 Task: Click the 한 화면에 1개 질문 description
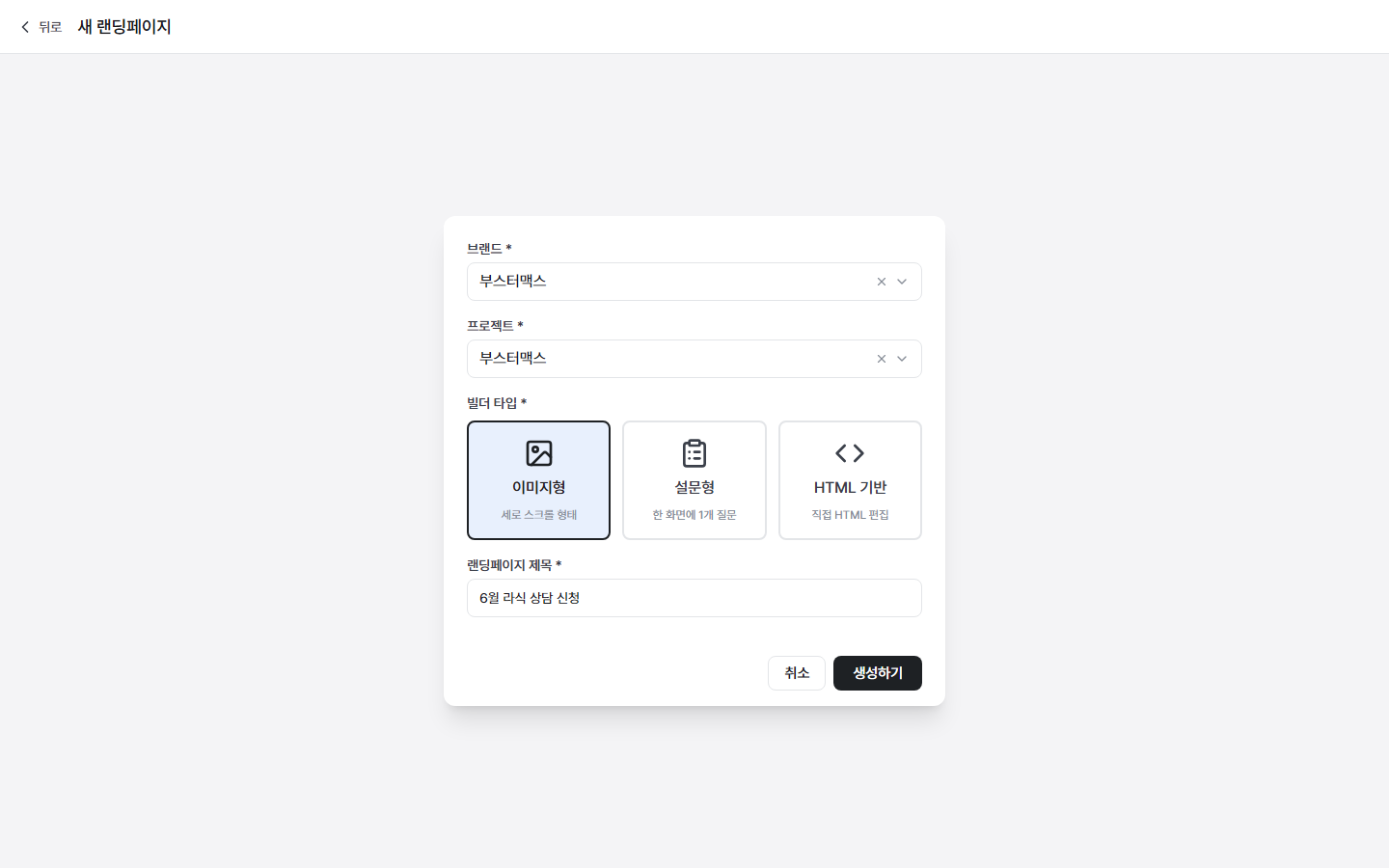694,515
